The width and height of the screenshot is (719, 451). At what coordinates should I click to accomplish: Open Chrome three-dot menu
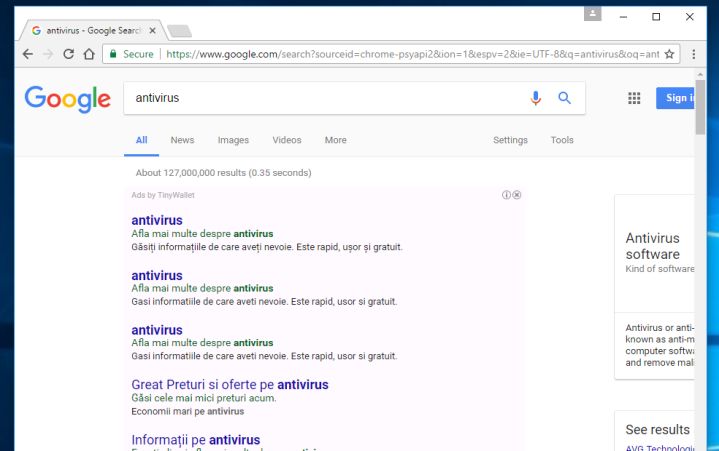point(693,54)
